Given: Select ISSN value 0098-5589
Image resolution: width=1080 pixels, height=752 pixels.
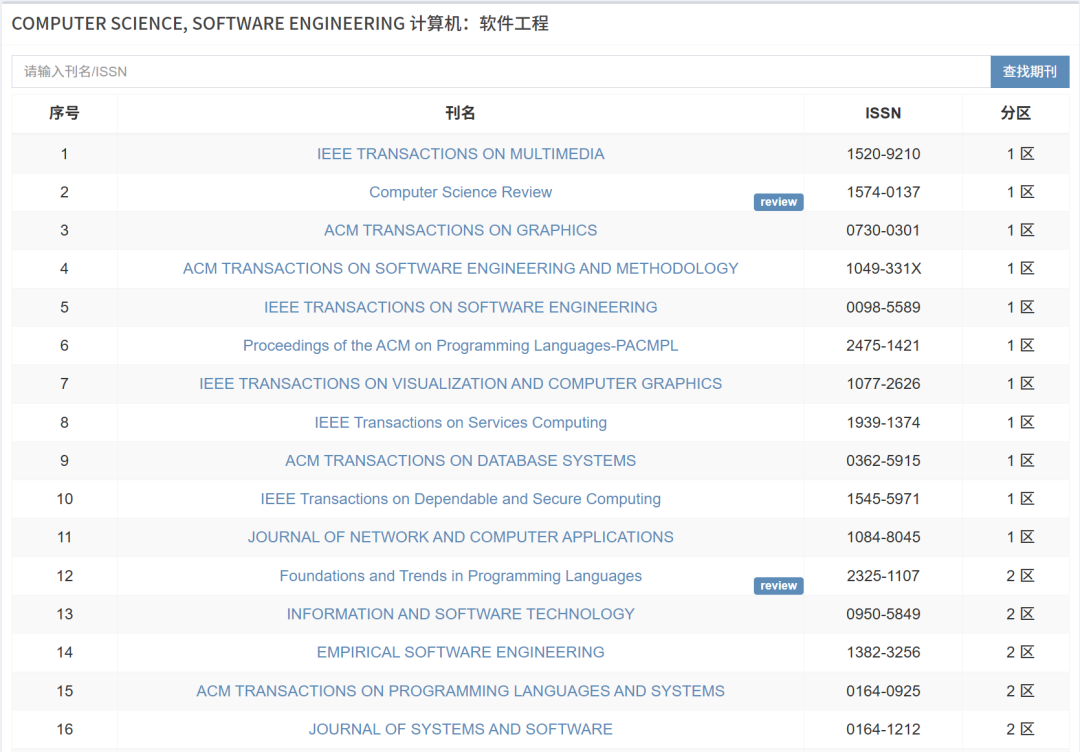Looking at the screenshot, I should pos(883,307).
